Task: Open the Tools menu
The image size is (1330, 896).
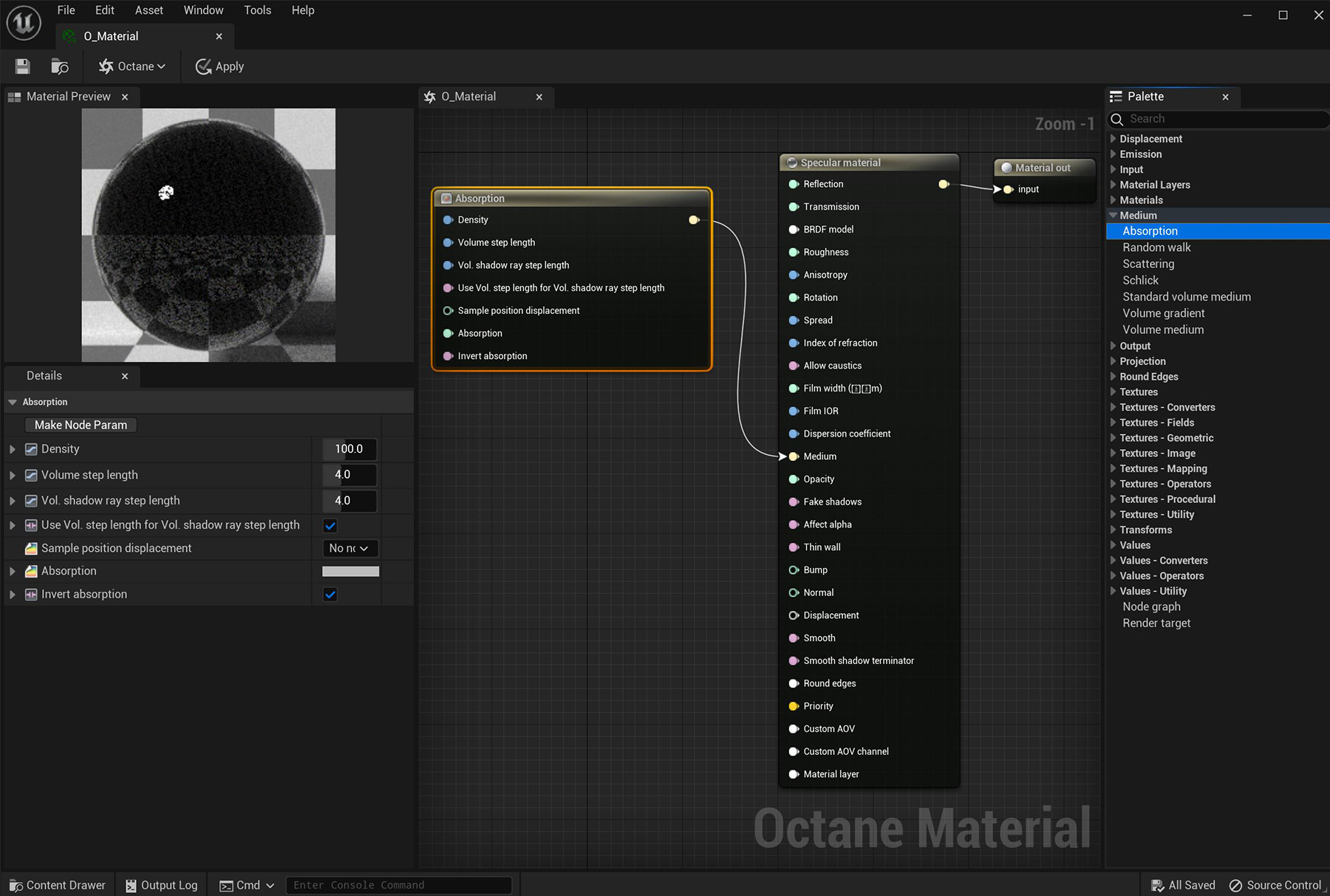Action: [258, 10]
